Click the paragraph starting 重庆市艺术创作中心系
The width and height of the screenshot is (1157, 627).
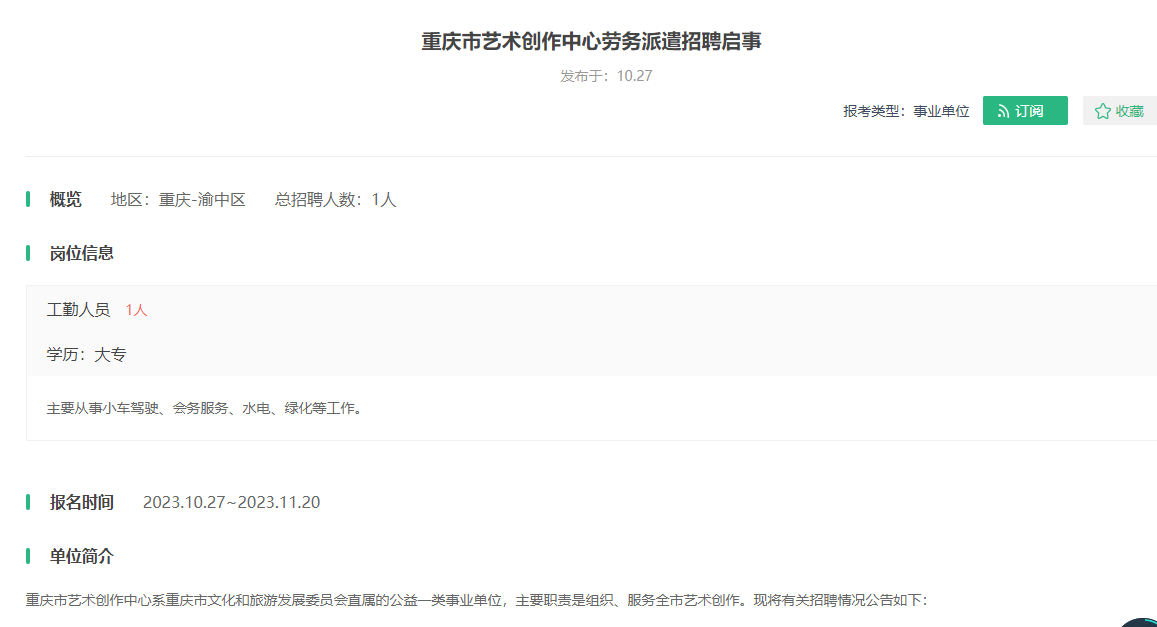tap(476, 600)
